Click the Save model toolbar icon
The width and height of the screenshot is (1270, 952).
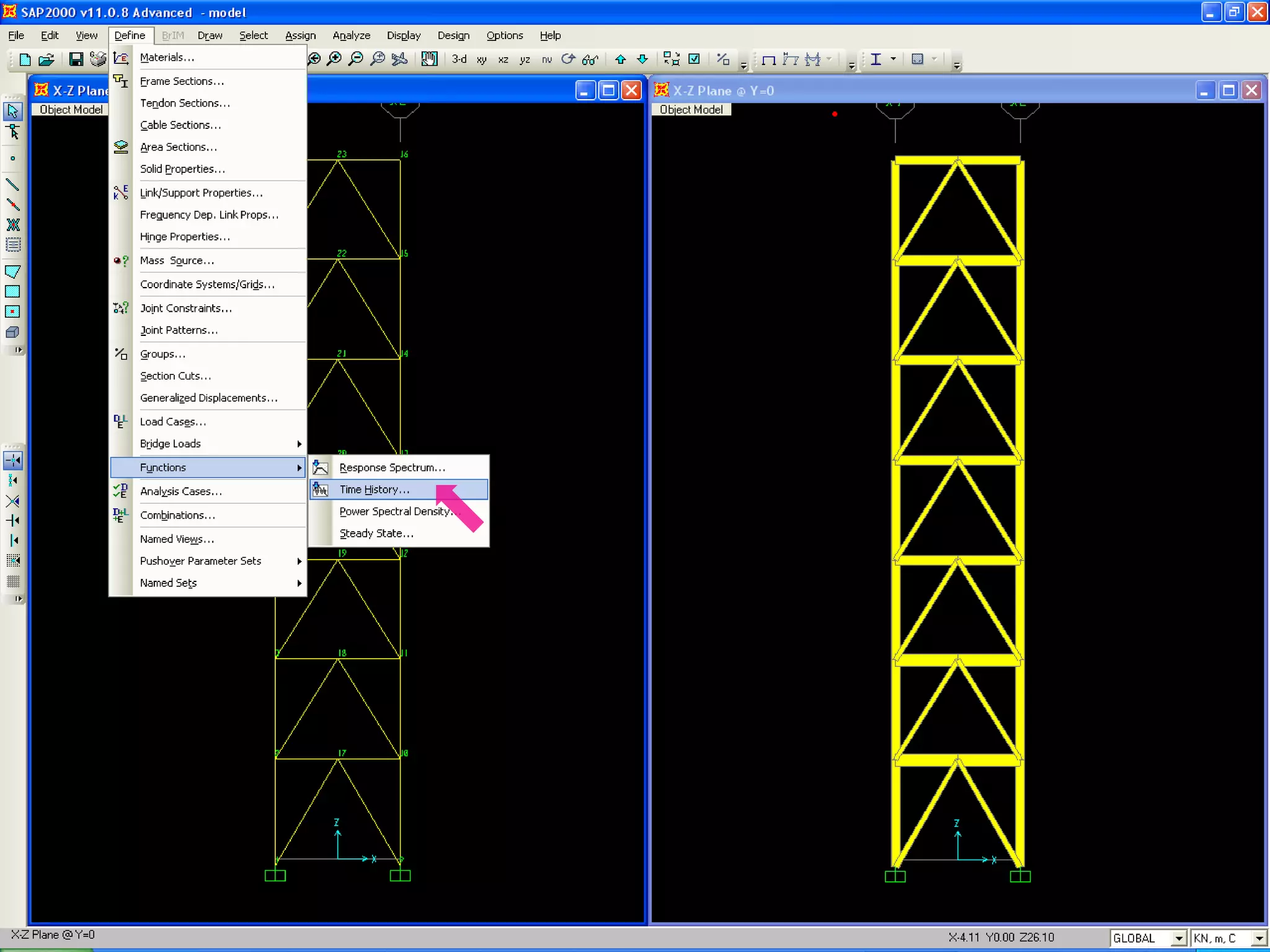(76, 59)
